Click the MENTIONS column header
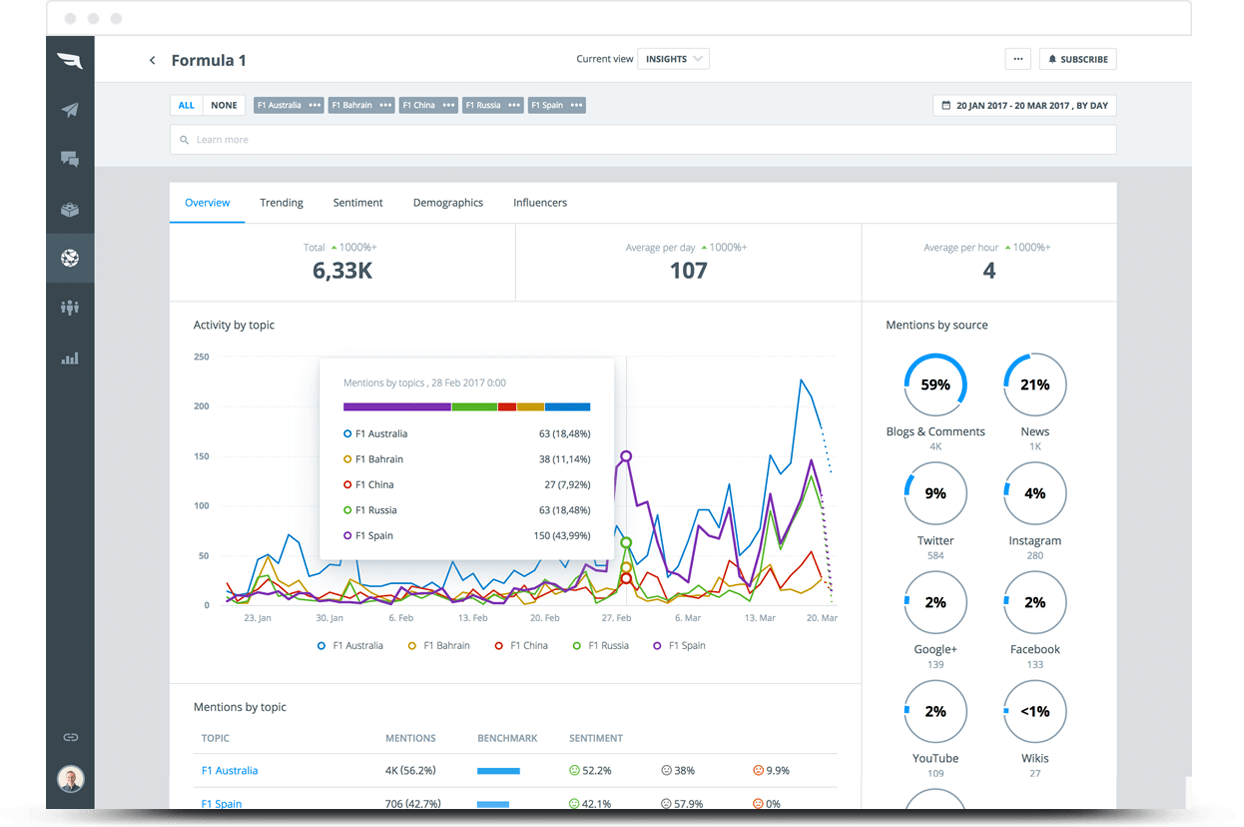The width and height of the screenshot is (1244, 827). [411, 739]
